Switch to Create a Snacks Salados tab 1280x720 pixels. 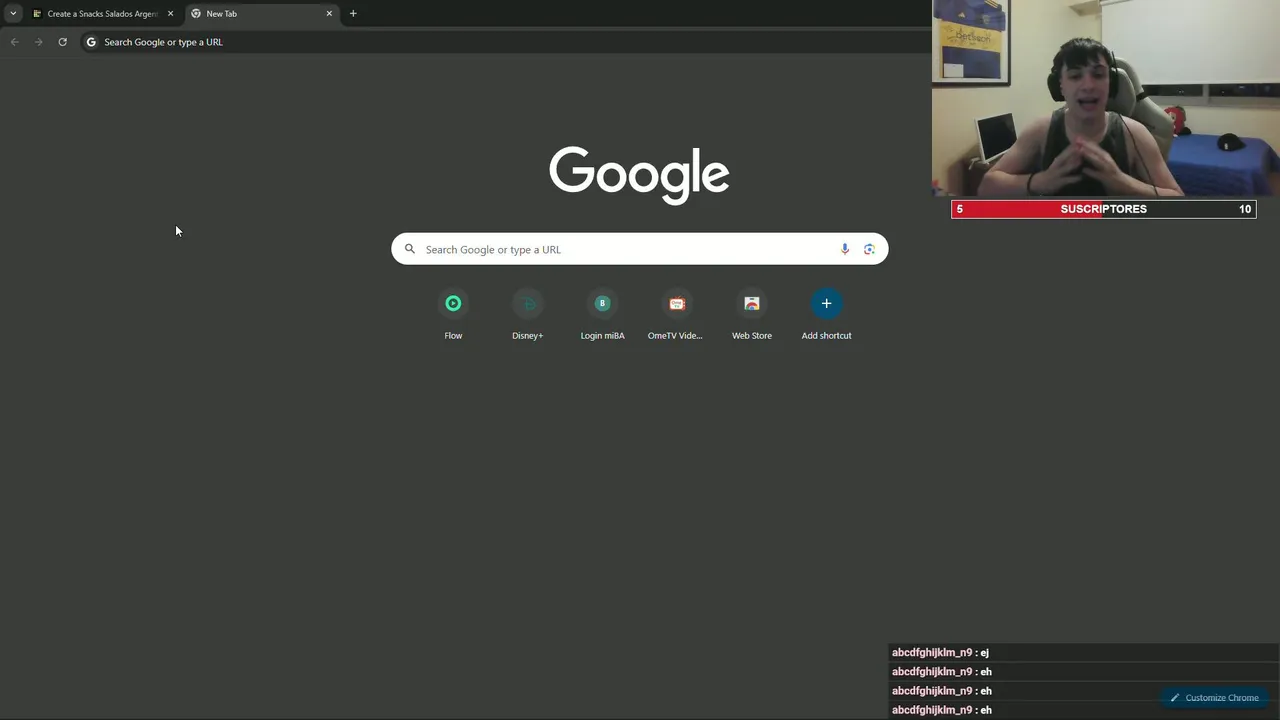[103, 14]
